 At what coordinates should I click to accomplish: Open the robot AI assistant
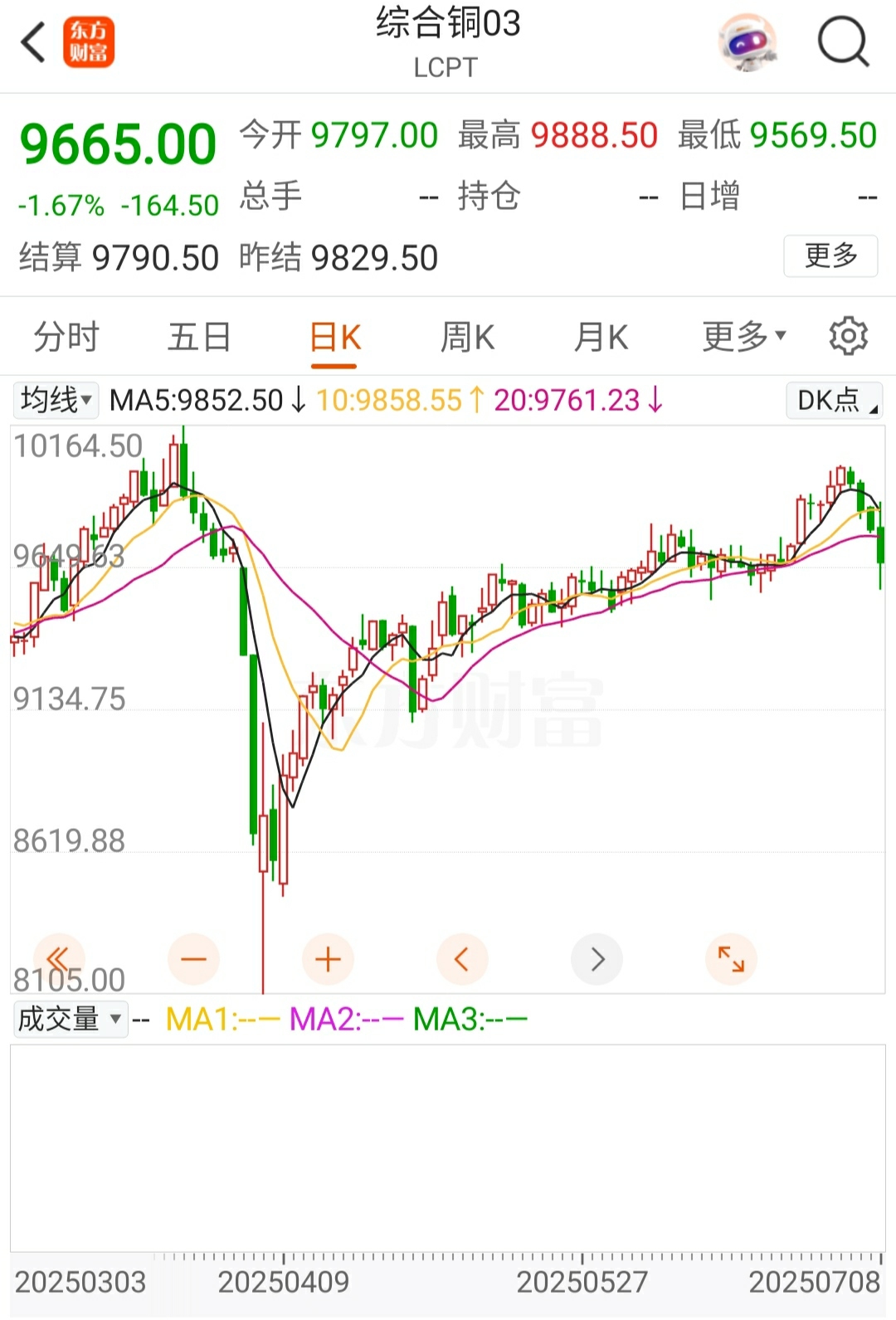pyautogui.click(x=748, y=42)
